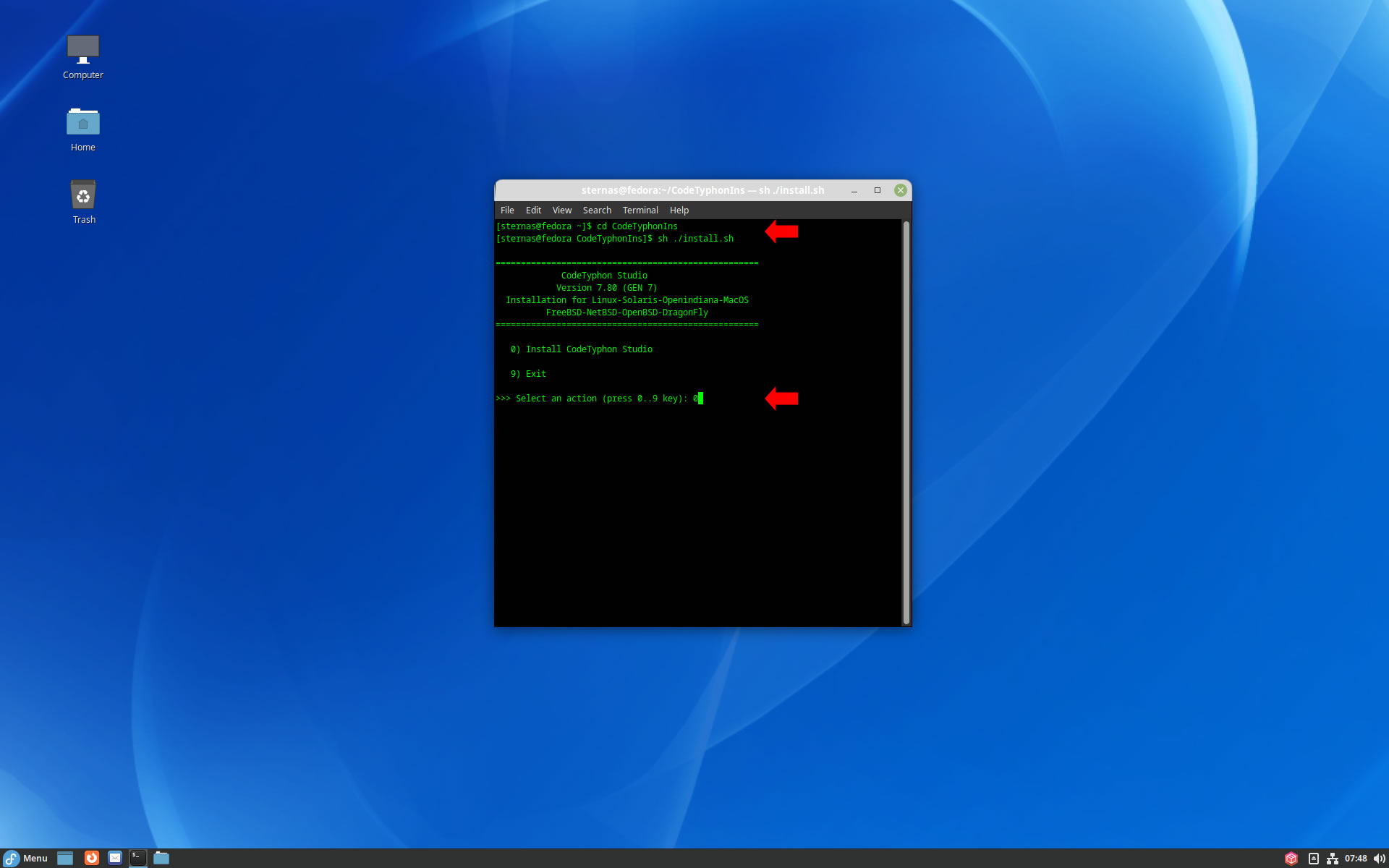Image resolution: width=1389 pixels, height=868 pixels.
Task: Open the View menu in the terminal
Action: [x=562, y=210]
